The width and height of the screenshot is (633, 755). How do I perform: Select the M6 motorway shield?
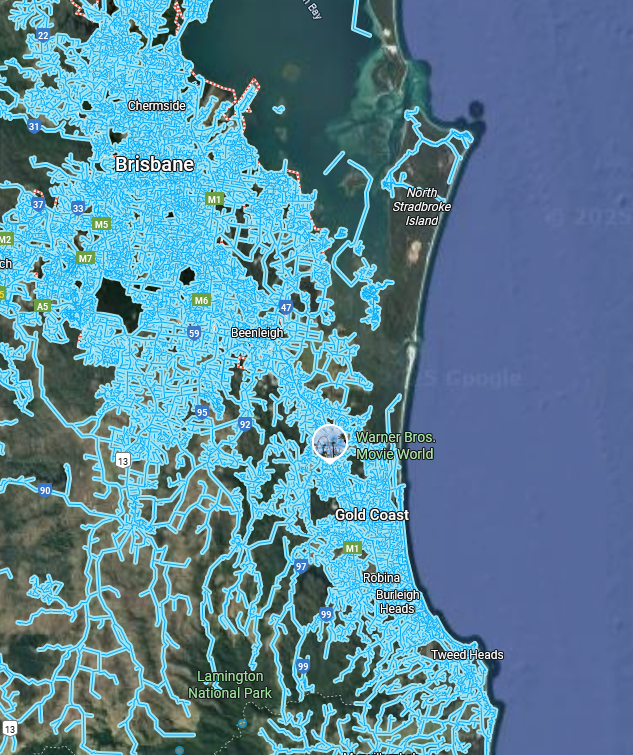click(201, 300)
